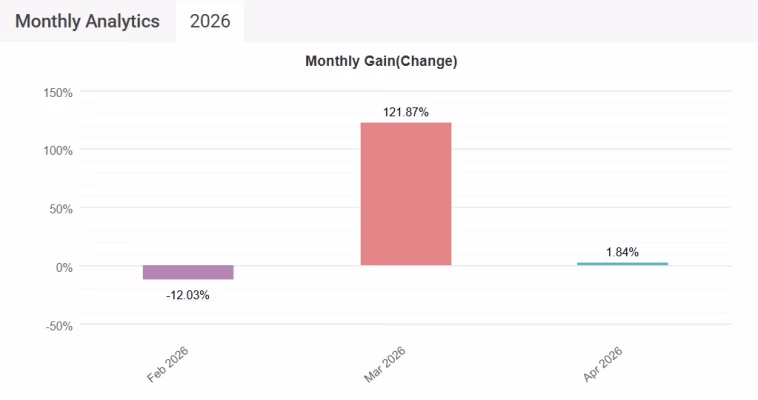
Task: Click the 121.87% data label
Action: [406, 112]
